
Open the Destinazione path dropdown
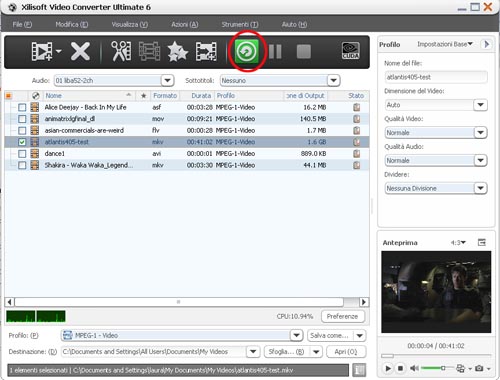point(253,352)
